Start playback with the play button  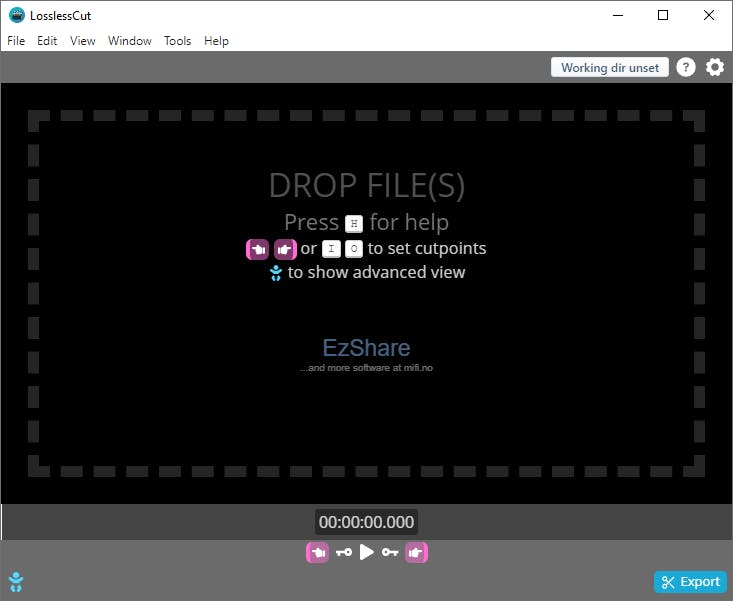tap(366, 552)
